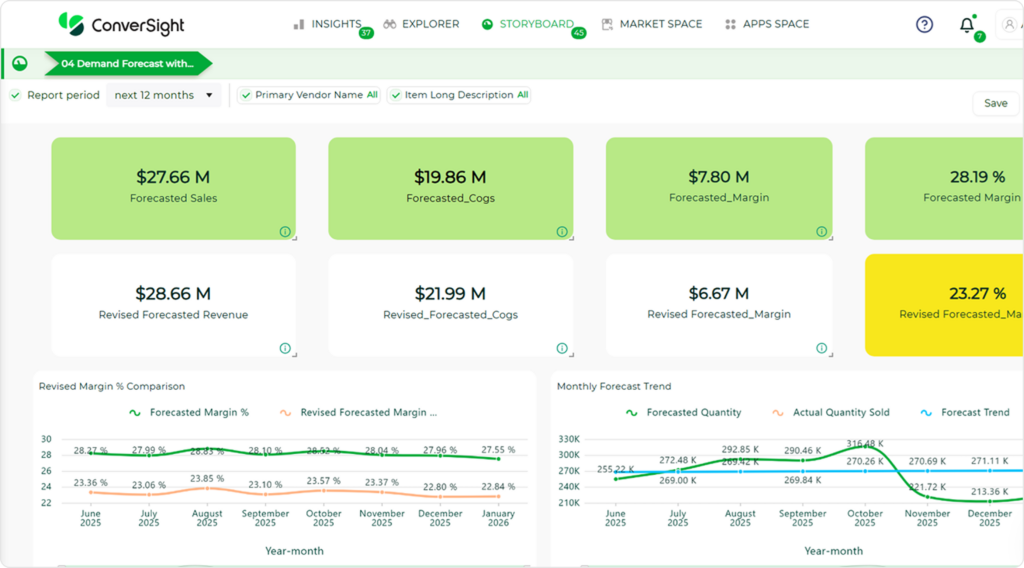Go to the Explorer tab
The height and width of the screenshot is (568, 1024).
(x=421, y=24)
